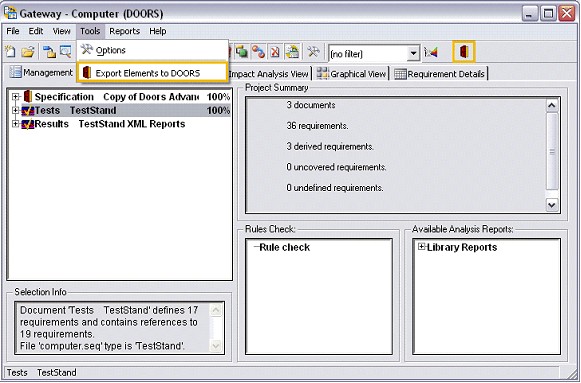Maximize the Gateway window

click(x=548, y=14)
